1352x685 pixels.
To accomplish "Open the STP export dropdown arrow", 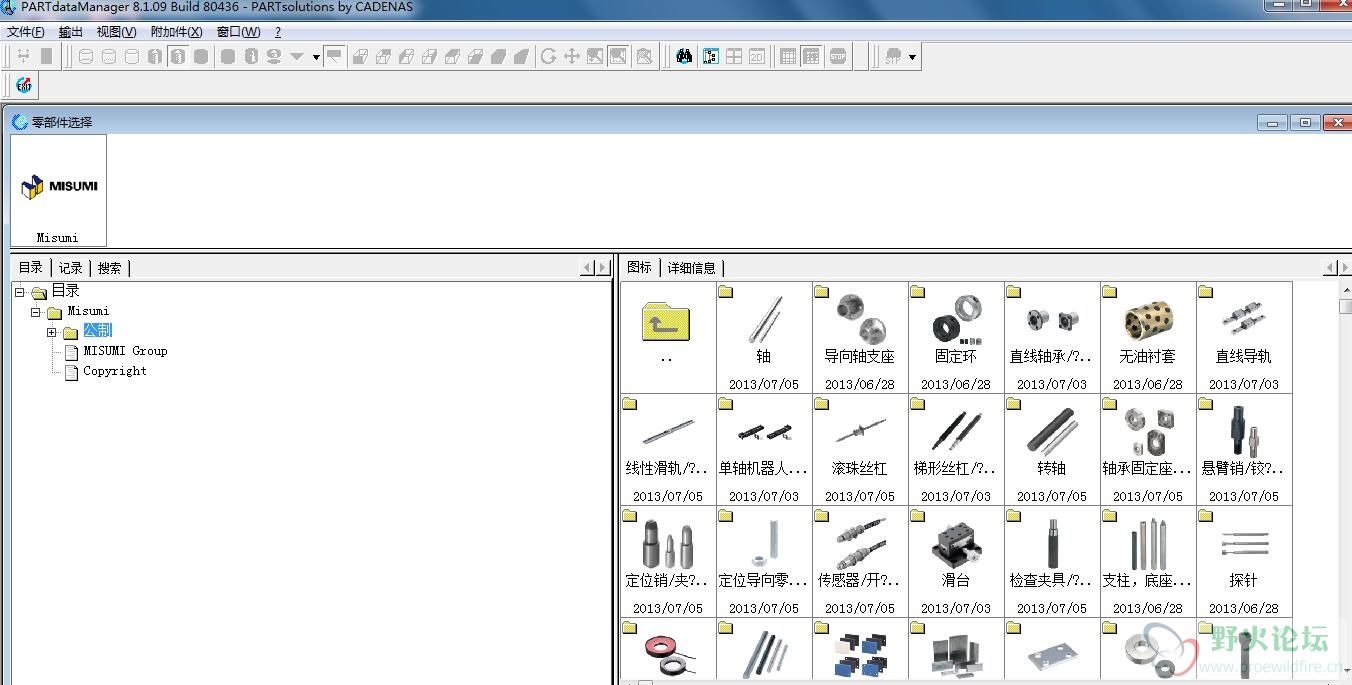I will click(x=912, y=57).
